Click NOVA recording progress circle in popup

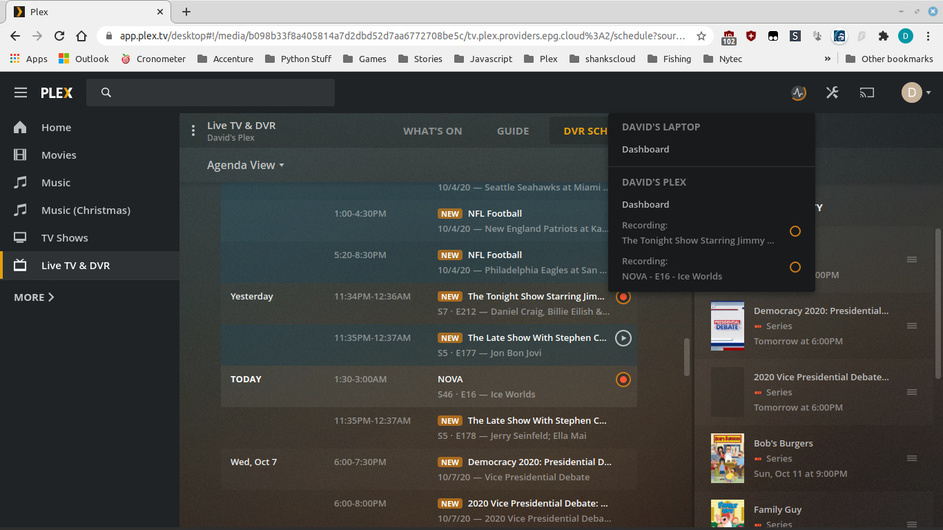pos(795,267)
